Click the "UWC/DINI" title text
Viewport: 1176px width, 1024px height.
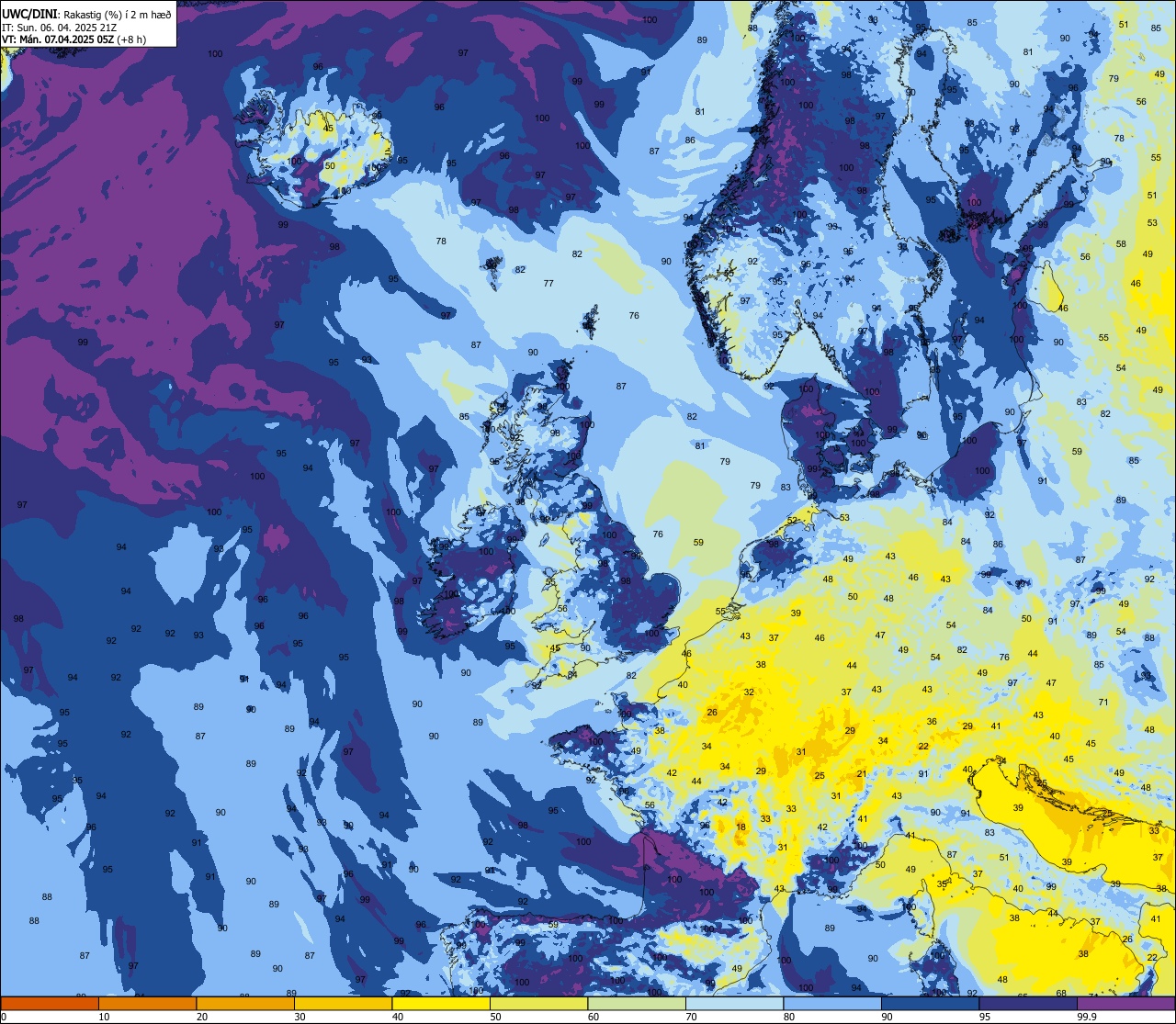(x=29, y=14)
